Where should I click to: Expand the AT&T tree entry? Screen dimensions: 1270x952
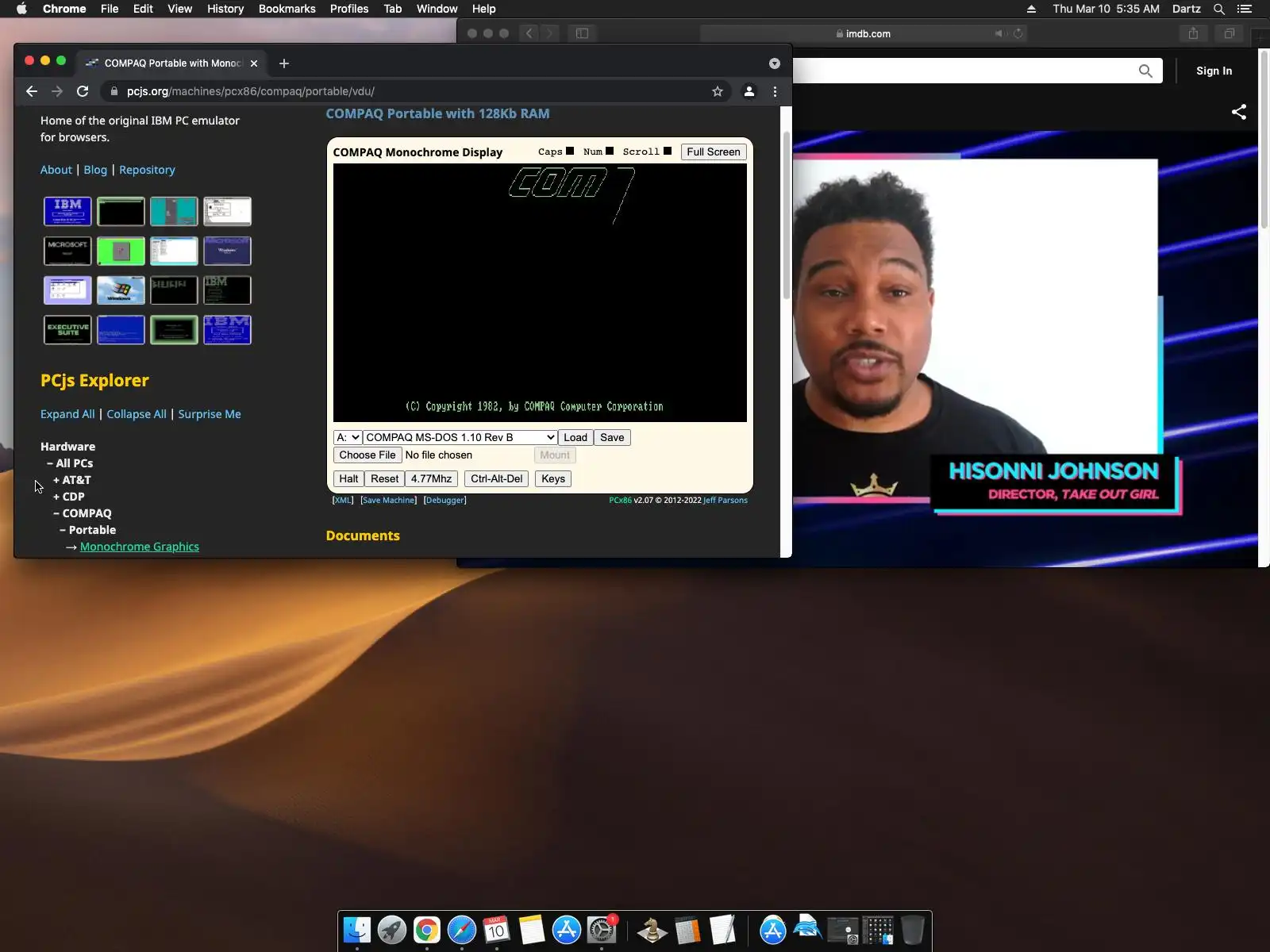click(72, 480)
